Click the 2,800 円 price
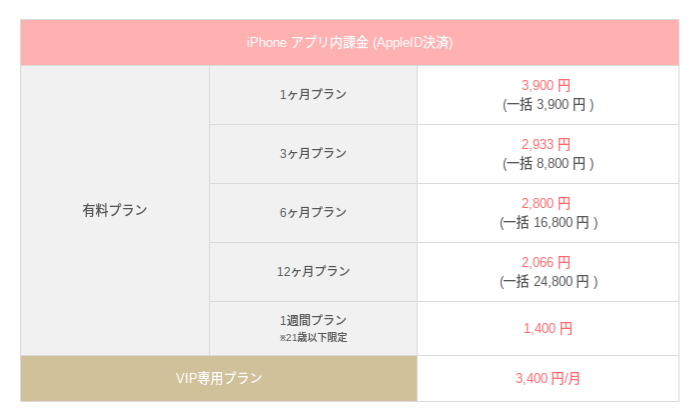The height and width of the screenshot is (419, 697). (x=546, y=203)
